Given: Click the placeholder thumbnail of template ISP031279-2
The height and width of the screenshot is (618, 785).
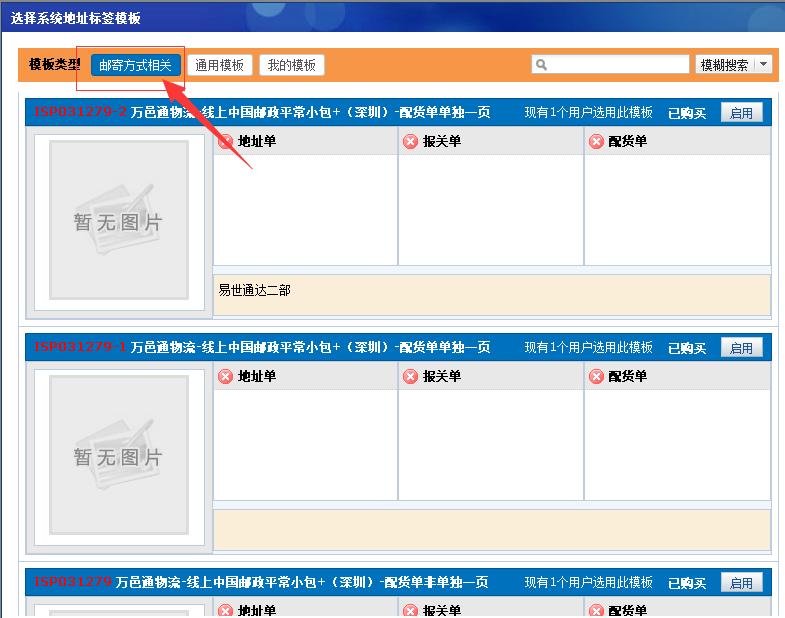Looking at the screenshot, I should 119,220.
